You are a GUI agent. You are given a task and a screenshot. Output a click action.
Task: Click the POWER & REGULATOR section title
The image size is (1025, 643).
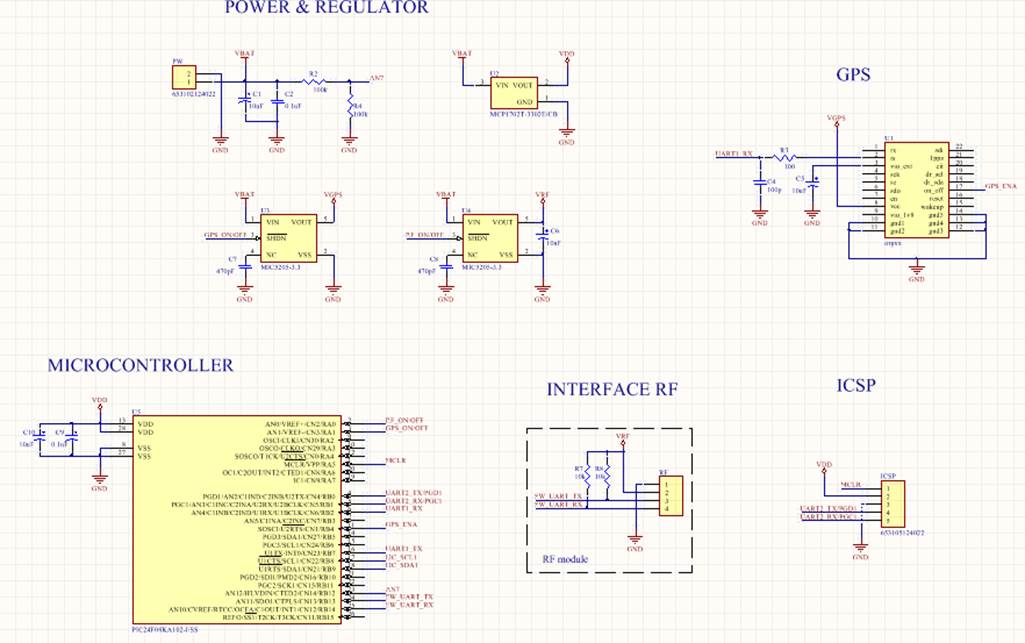click(327, 7)
